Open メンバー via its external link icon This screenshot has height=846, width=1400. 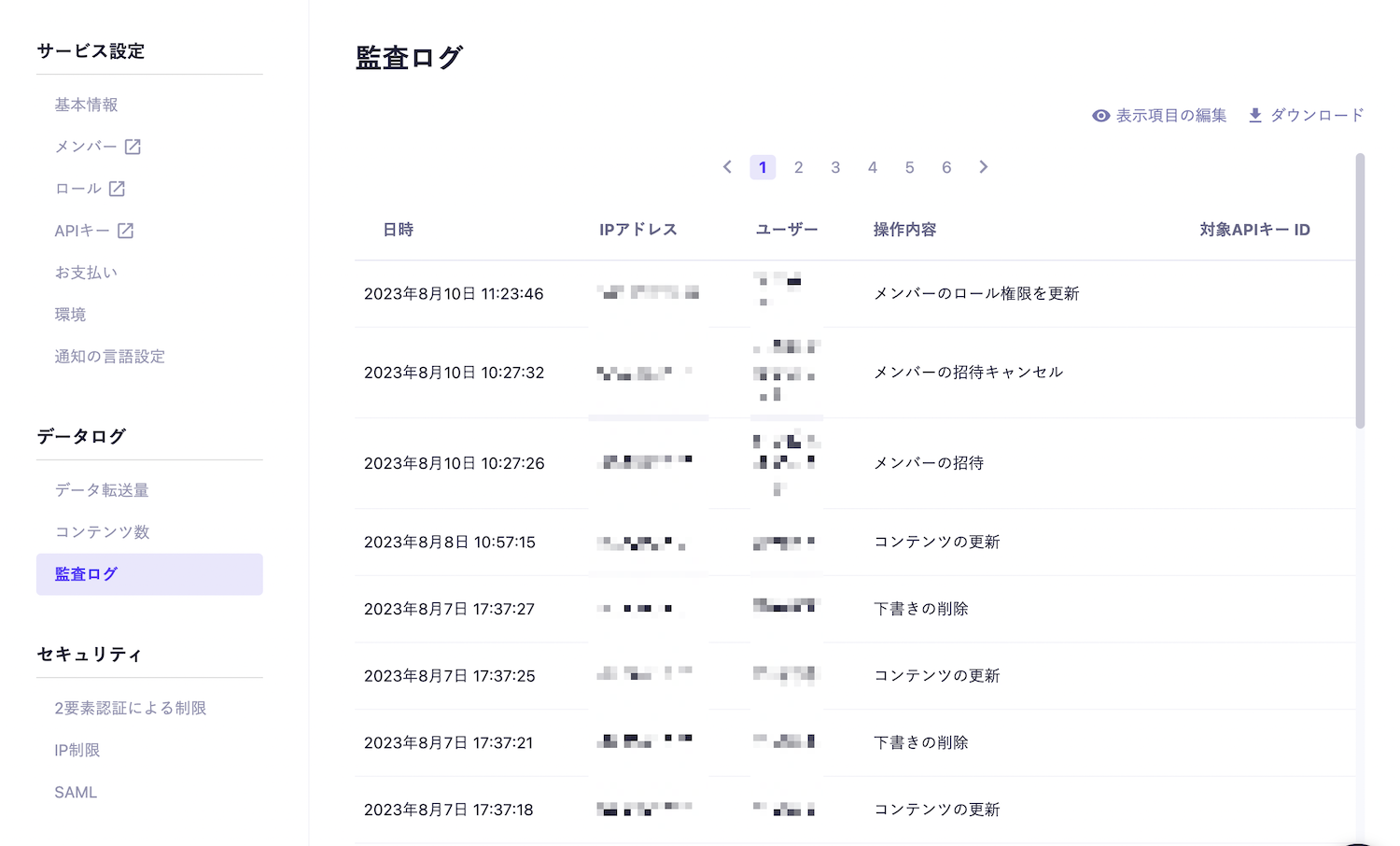[x=133, y=146]
